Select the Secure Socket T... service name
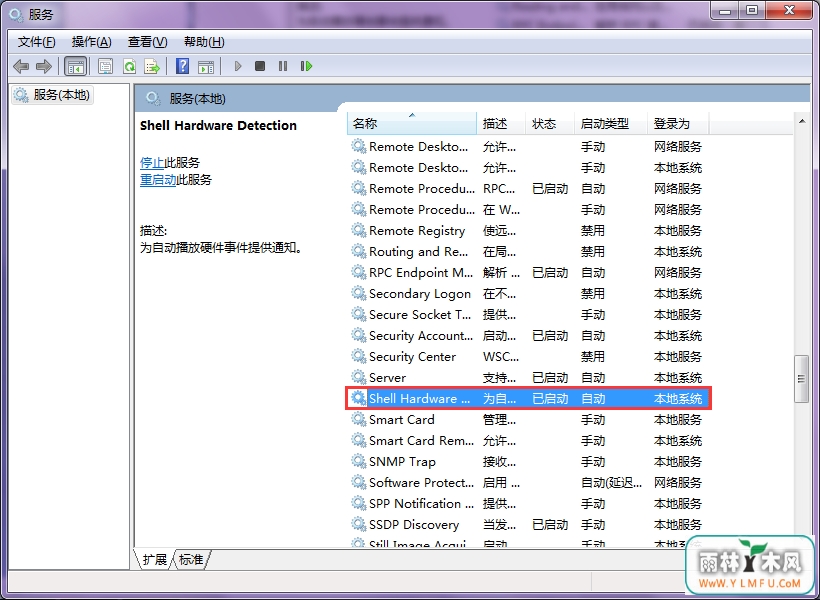The height and width of the screenshot is (600, 820). tap(420, 314)
